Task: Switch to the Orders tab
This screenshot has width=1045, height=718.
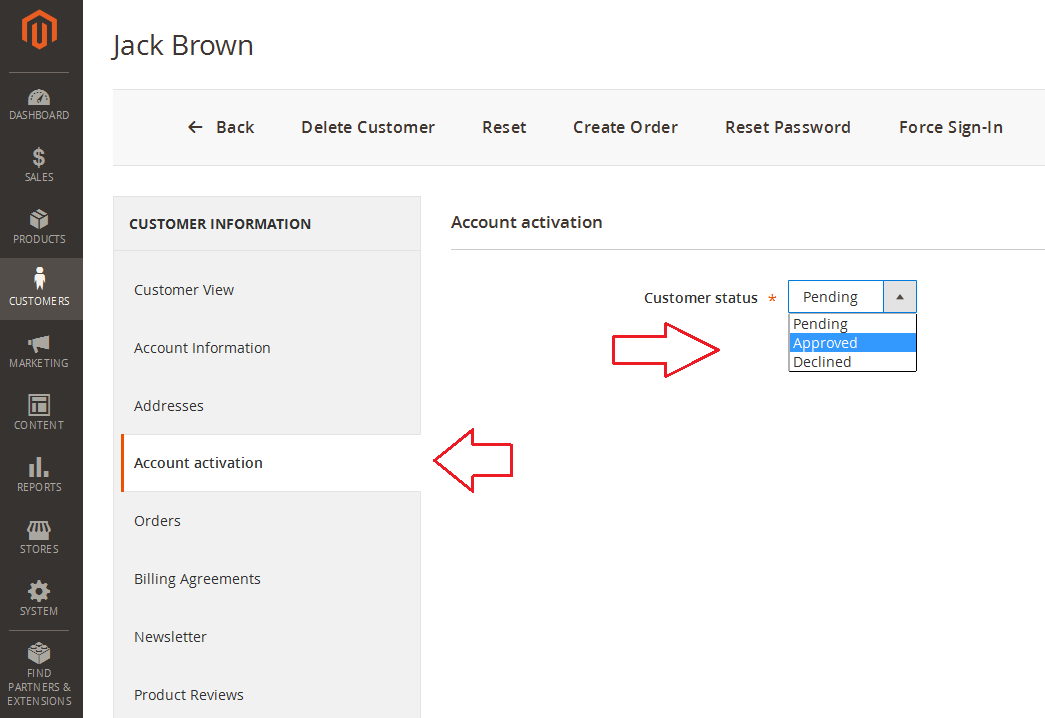Action: (x=157, y=520)
